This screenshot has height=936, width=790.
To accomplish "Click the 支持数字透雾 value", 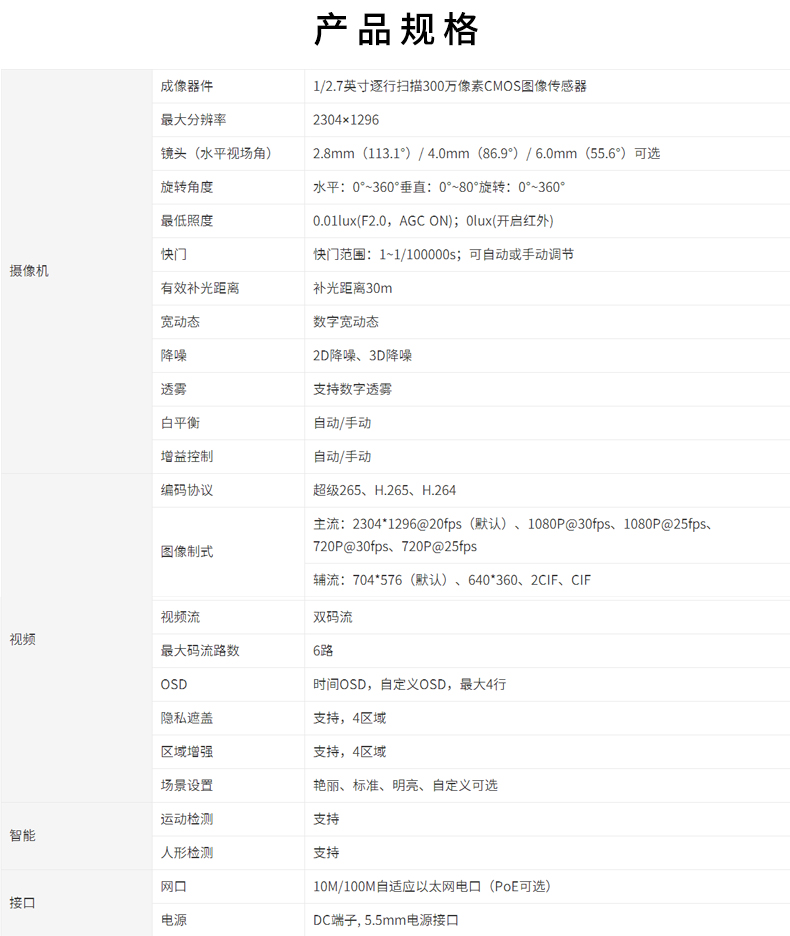I will pos(352,389).
